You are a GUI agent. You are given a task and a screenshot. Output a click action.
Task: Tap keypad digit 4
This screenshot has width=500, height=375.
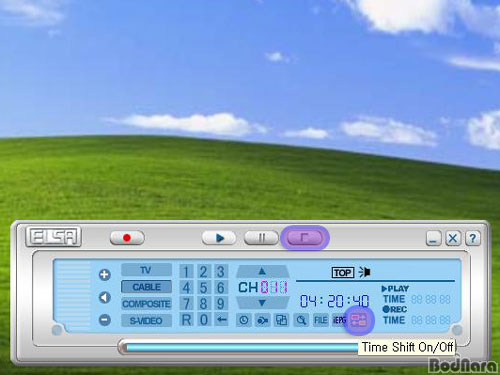(x=186, y=287)
